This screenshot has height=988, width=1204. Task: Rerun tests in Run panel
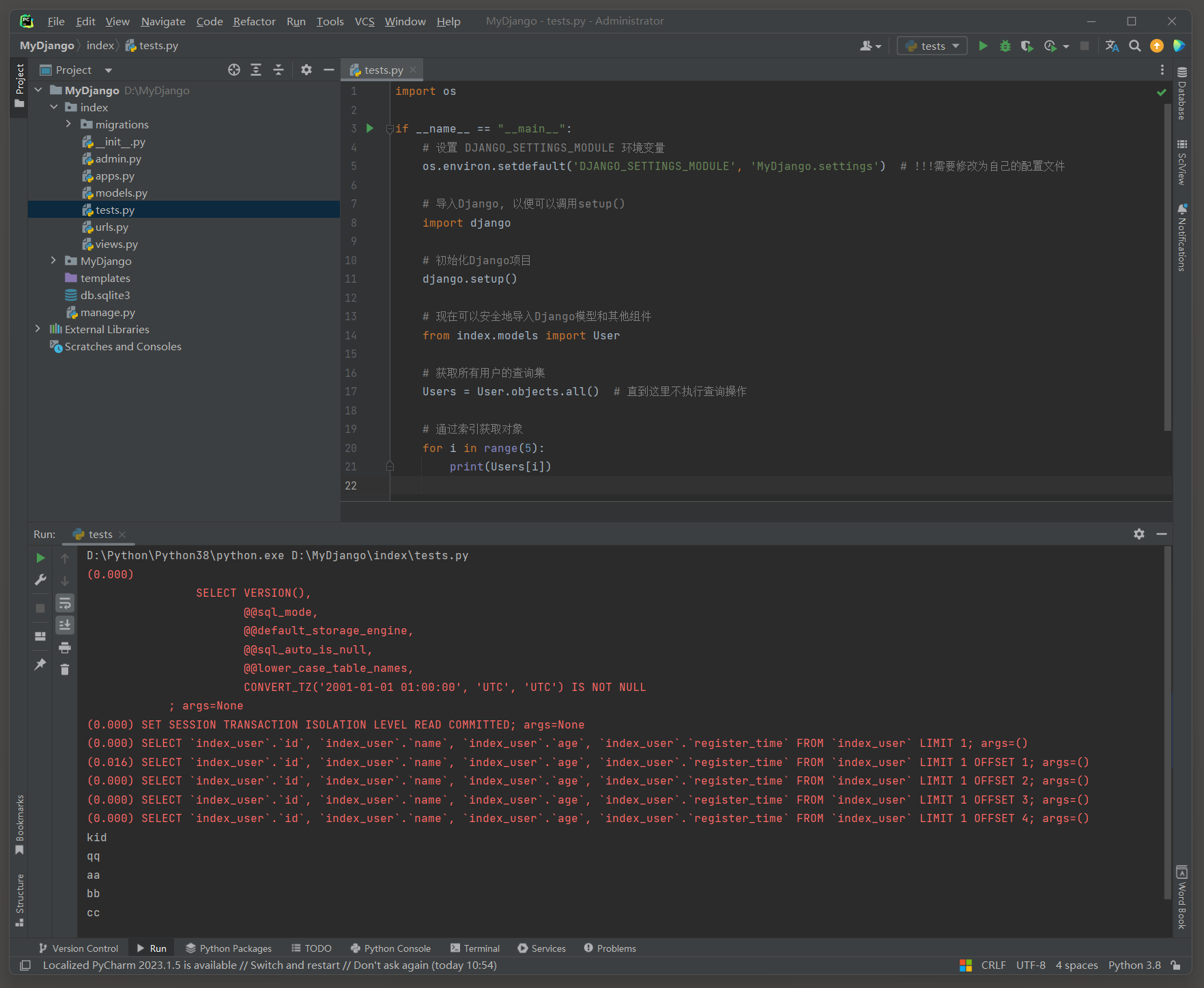click(x=40, y=558)
